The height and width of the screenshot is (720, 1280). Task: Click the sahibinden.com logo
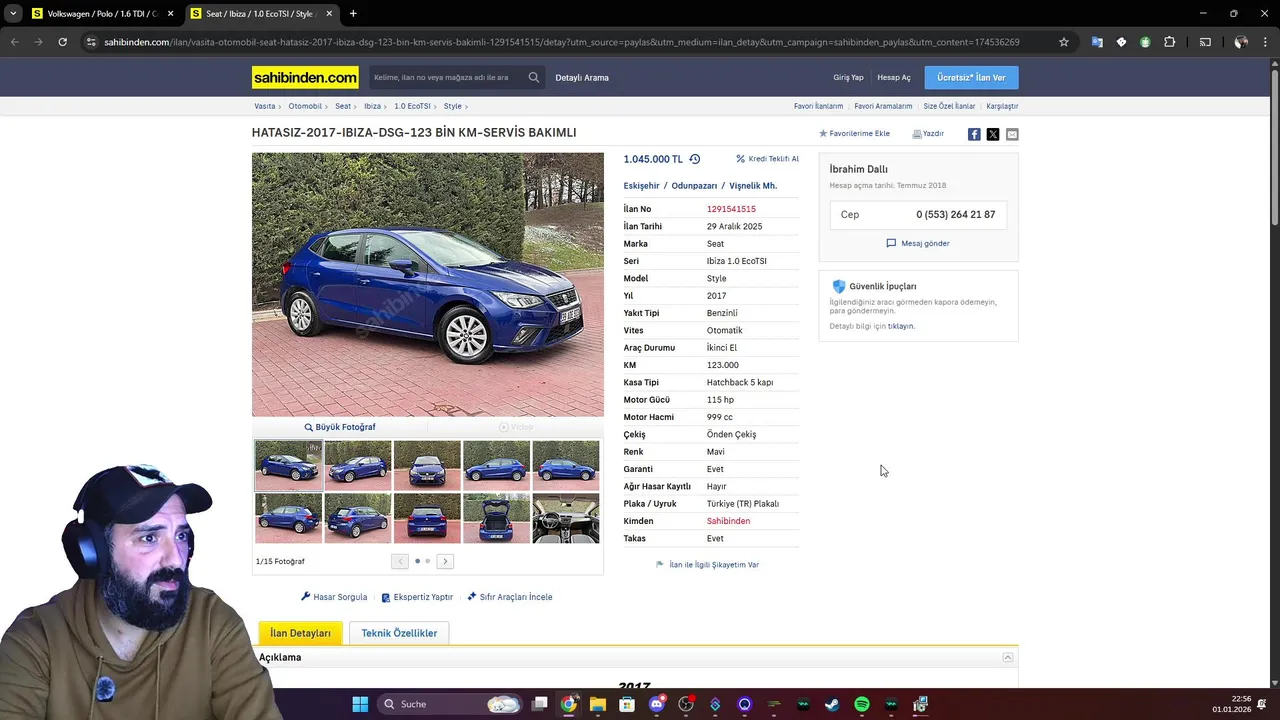coord(305,77)
